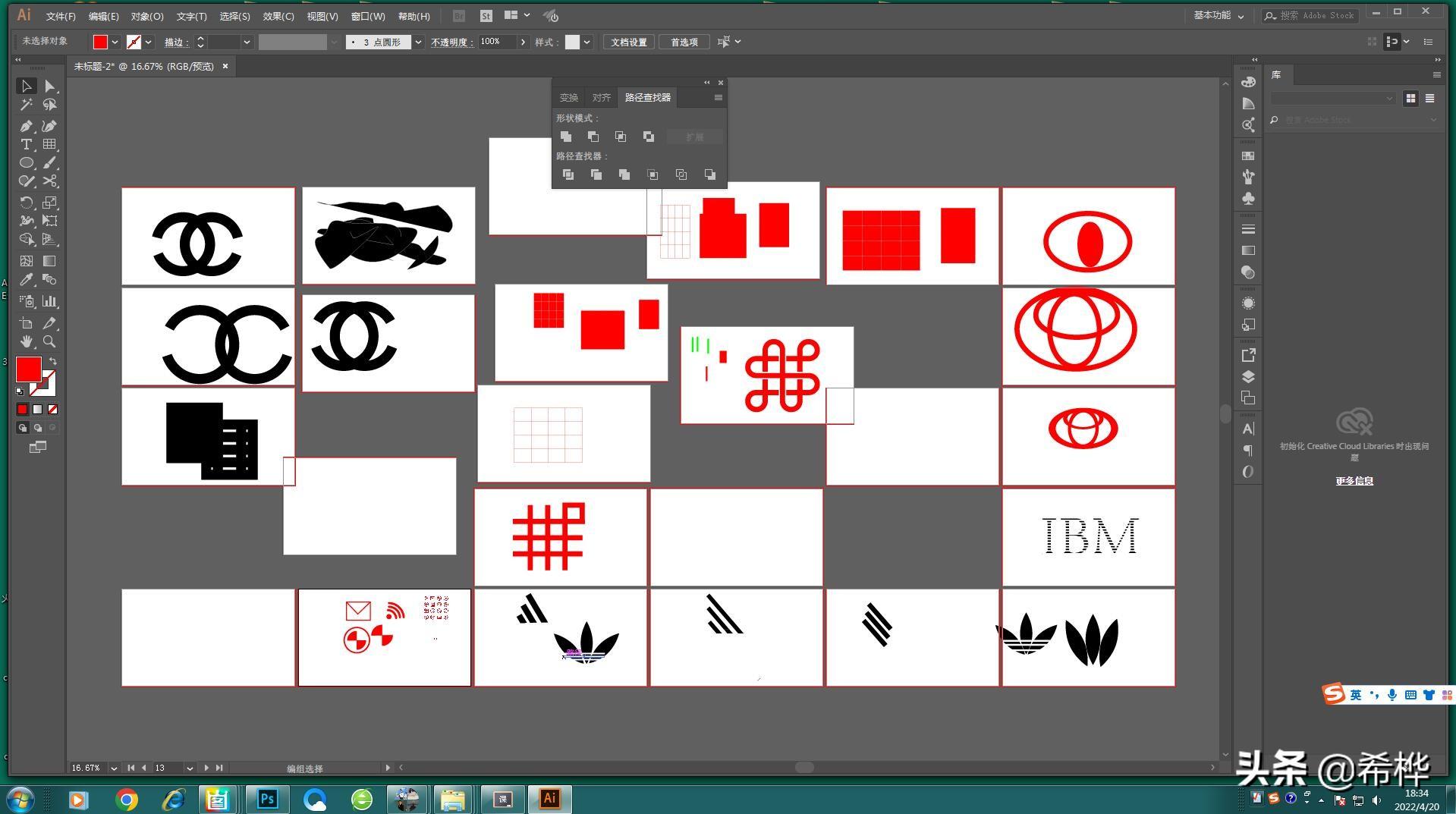Click red fill swatch in control bar
The image size is (1456, 814).
[100, 42]
